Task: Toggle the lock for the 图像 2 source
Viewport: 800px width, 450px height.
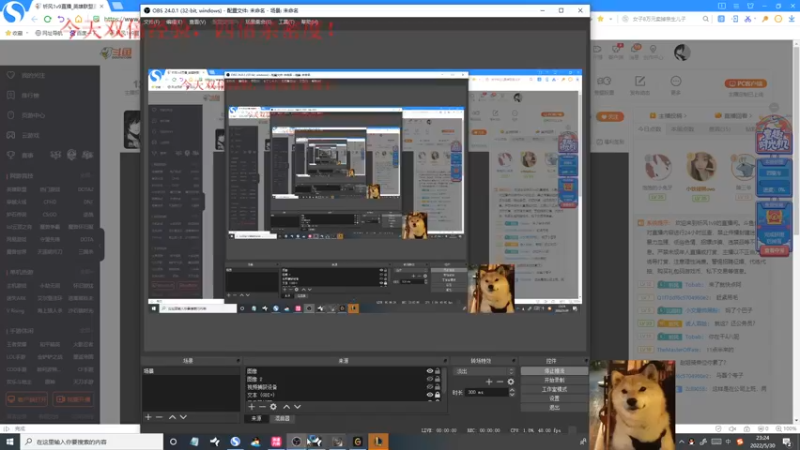Action: [437, 379]
